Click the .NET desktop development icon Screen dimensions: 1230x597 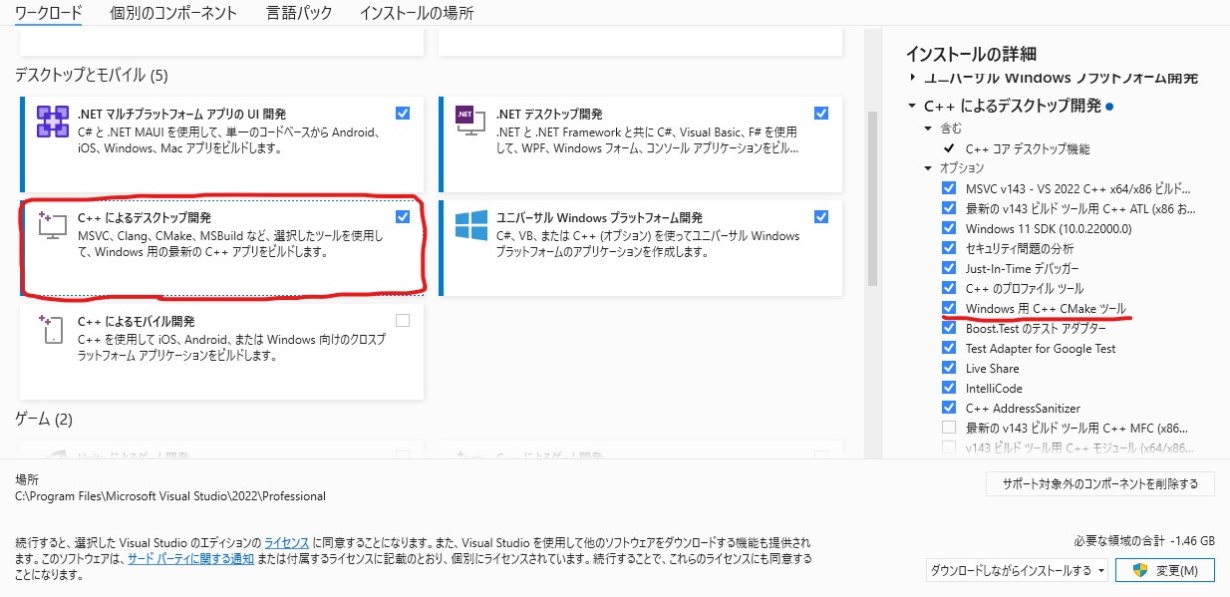[x=471, y=119]
